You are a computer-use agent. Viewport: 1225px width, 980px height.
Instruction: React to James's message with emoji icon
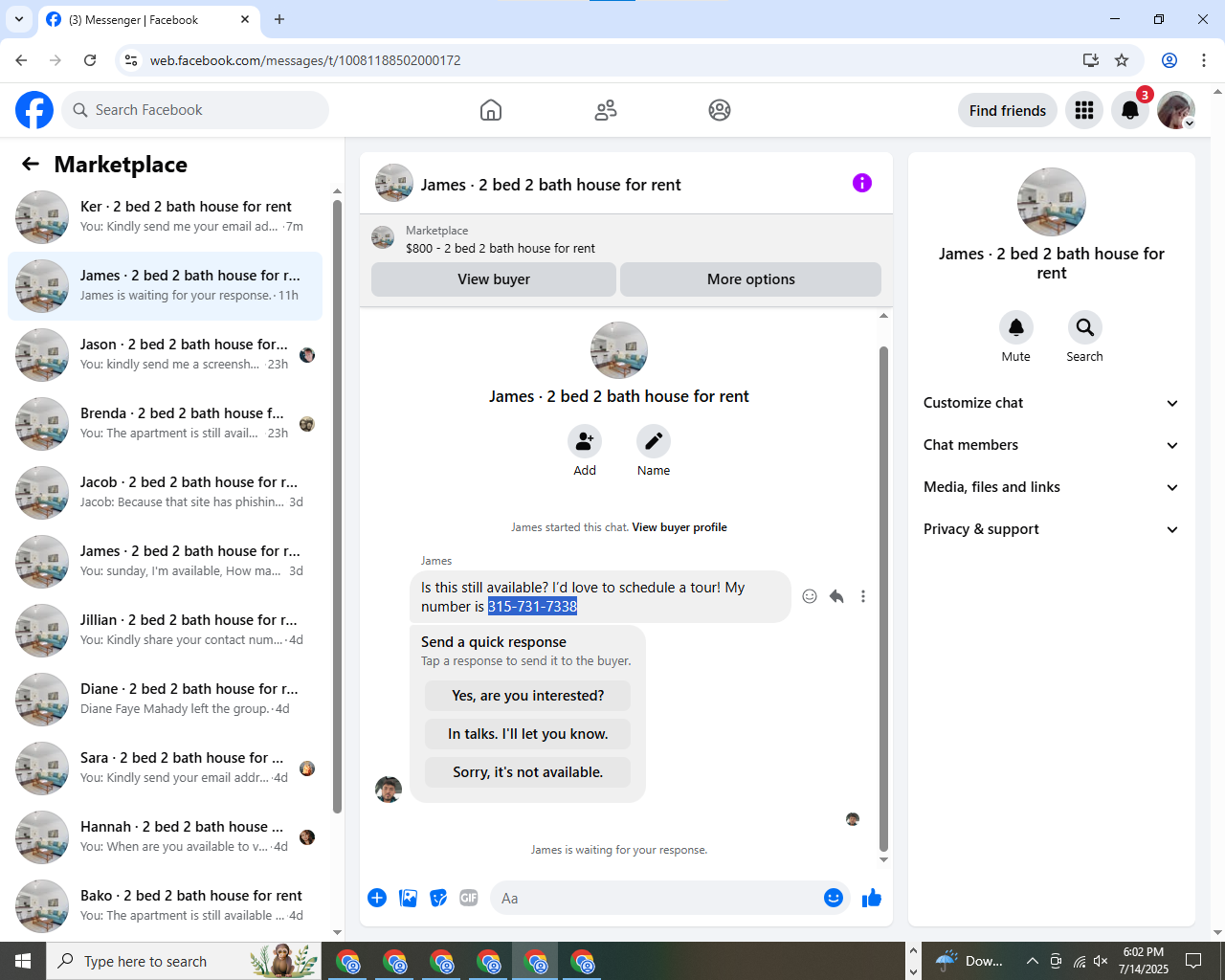click(810, 596)
